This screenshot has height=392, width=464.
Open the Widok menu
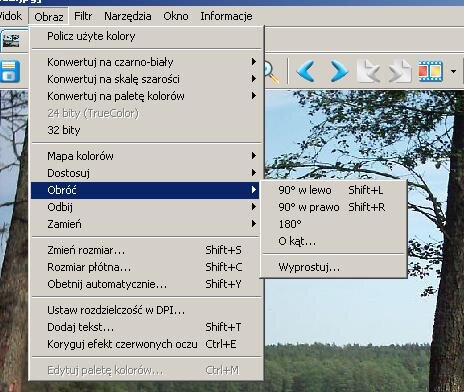point(11,16)
